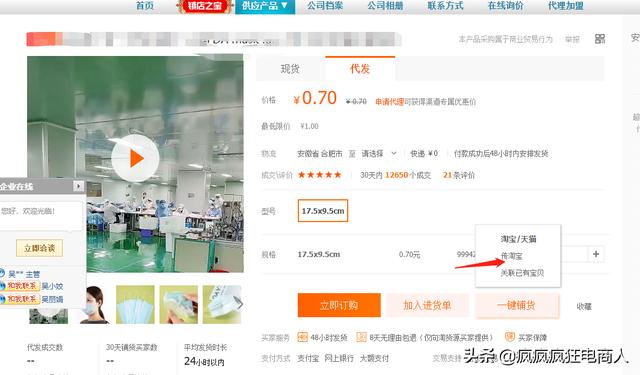Expand the 供应产品 navigation dropdown
This screenshot has width=640, height=375.
tap(265, 6)
